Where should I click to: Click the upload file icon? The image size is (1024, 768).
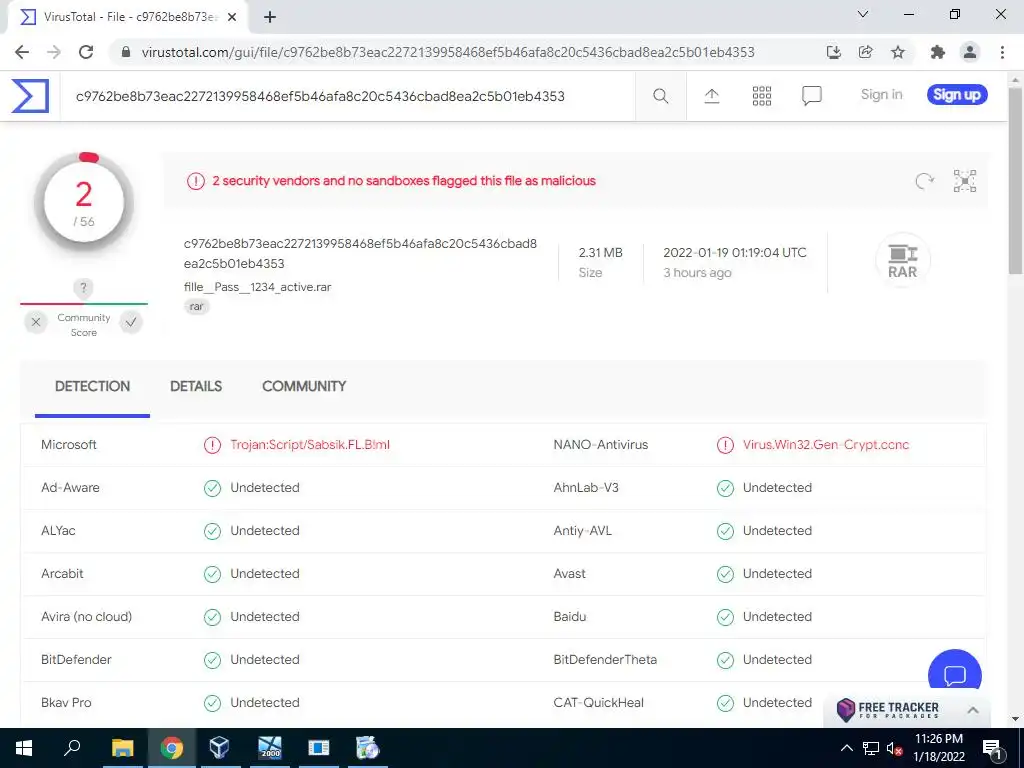click(x=712, y=96)
